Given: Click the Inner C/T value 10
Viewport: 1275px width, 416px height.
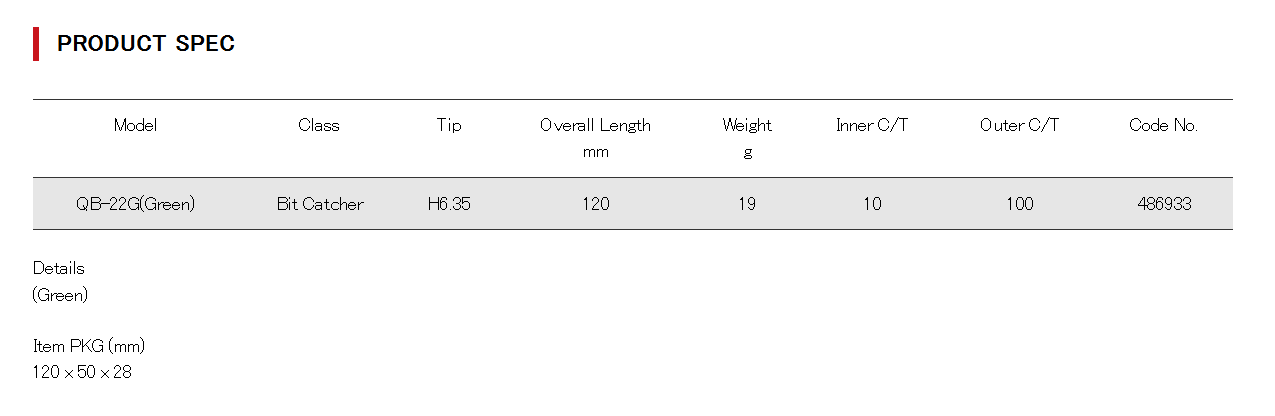Looking at the screenshot, I should (x=872, y=204).
